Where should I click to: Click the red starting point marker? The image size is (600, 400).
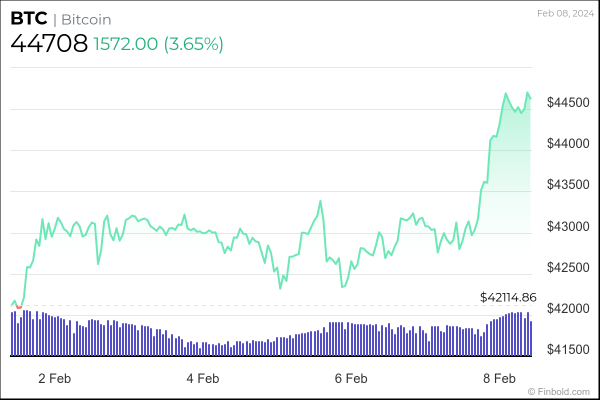click(x=19, y=306)
